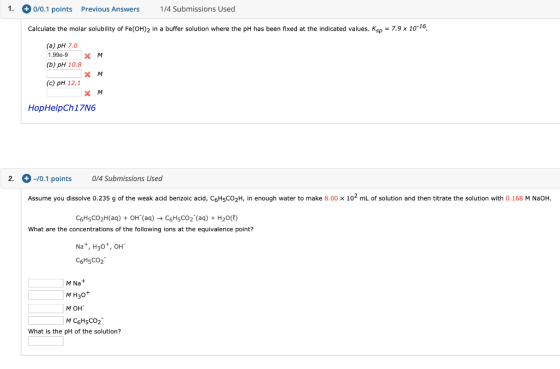Expand question 1 plus icon
This screenshot has height=369, width=560.
tap(26, 9)
